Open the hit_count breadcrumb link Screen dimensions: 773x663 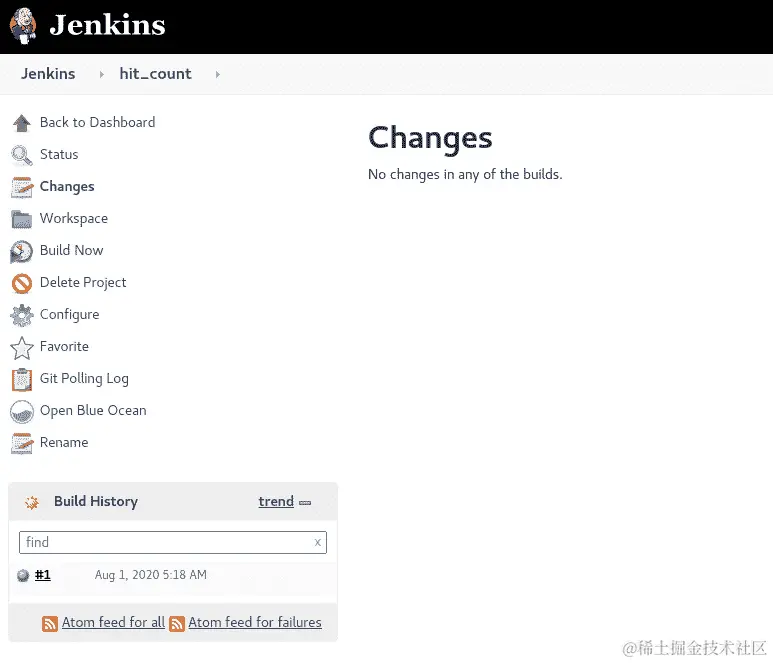(x=155, y=74)
